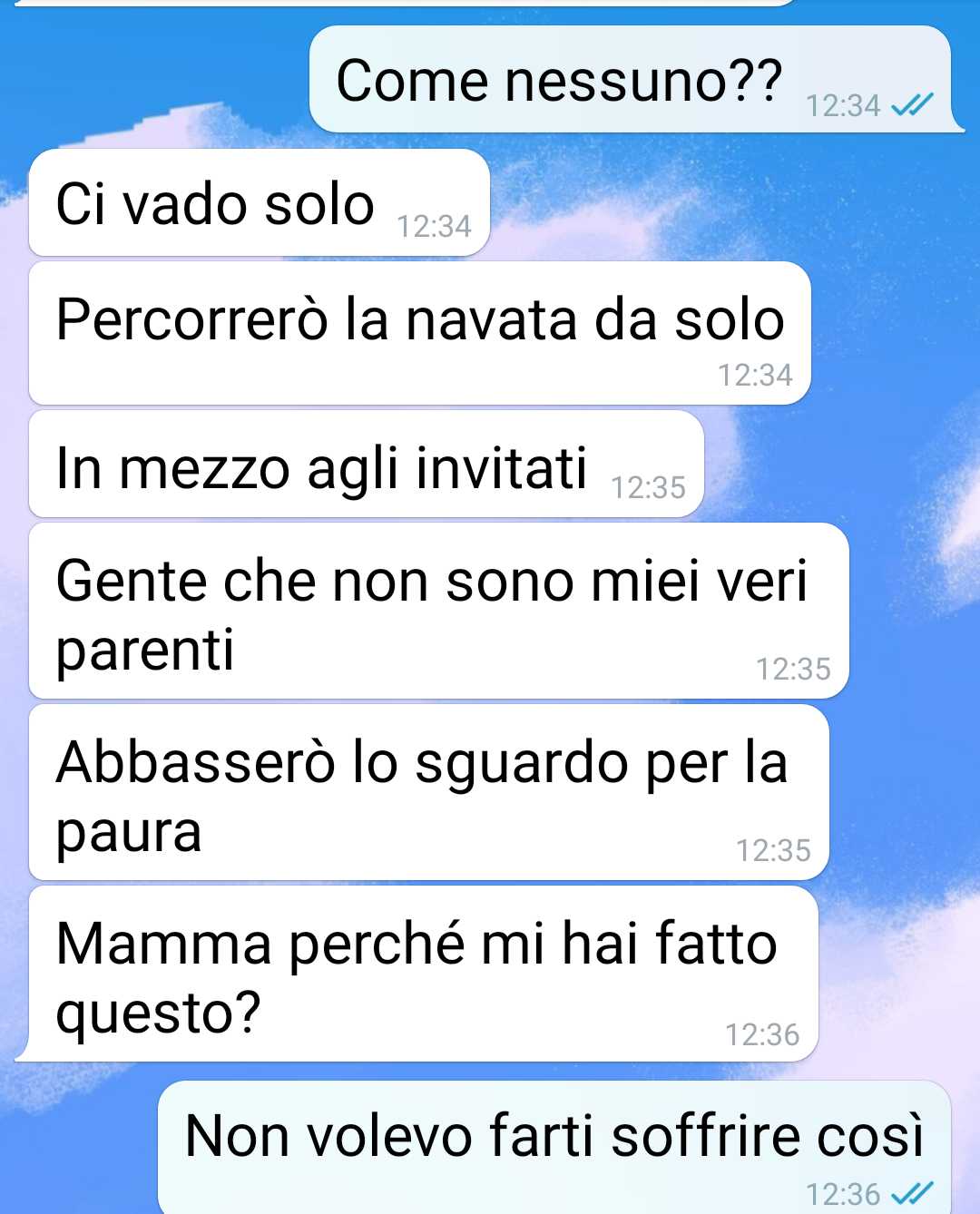The image size is (980, 1214).
Task: Select the 'Abbasserò lo sguardo per la paura' message
Action: tap(429, 792)
